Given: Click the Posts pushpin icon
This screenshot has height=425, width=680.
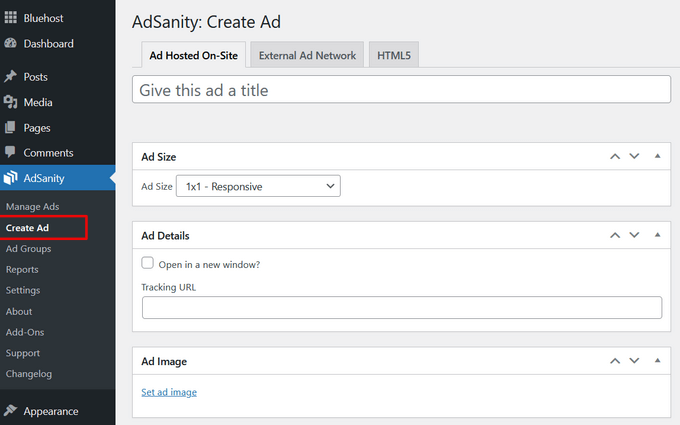Looking at the screenshot, I should point(11,77).
